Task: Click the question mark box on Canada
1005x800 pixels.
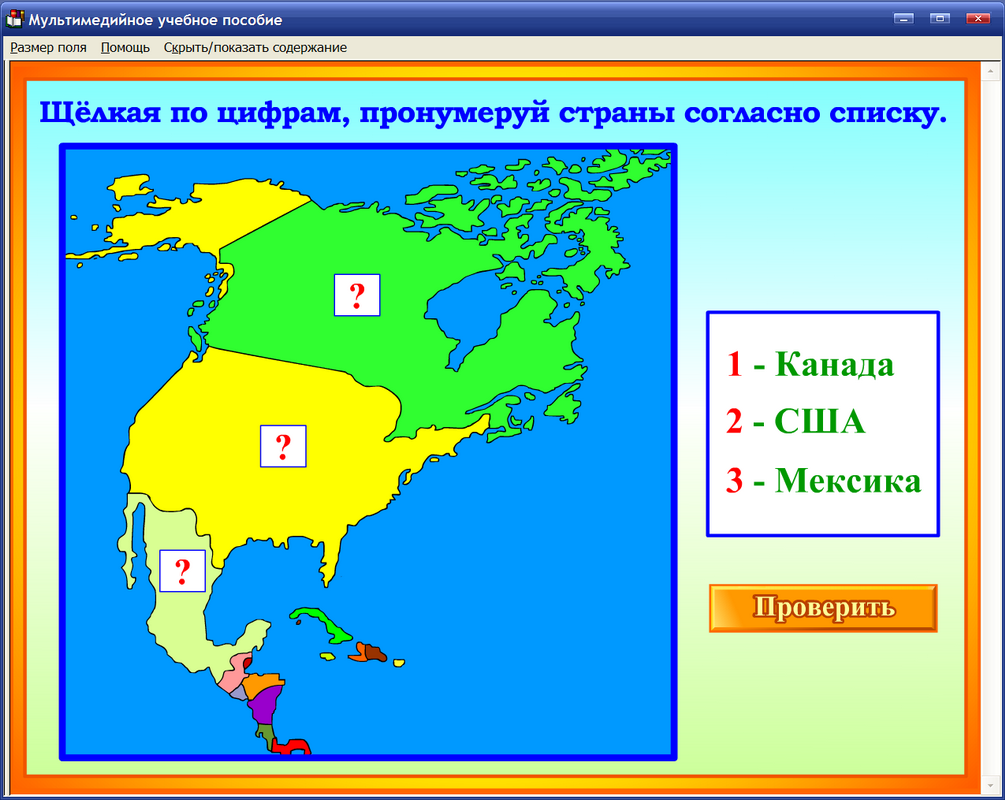Action: [357, 295]
